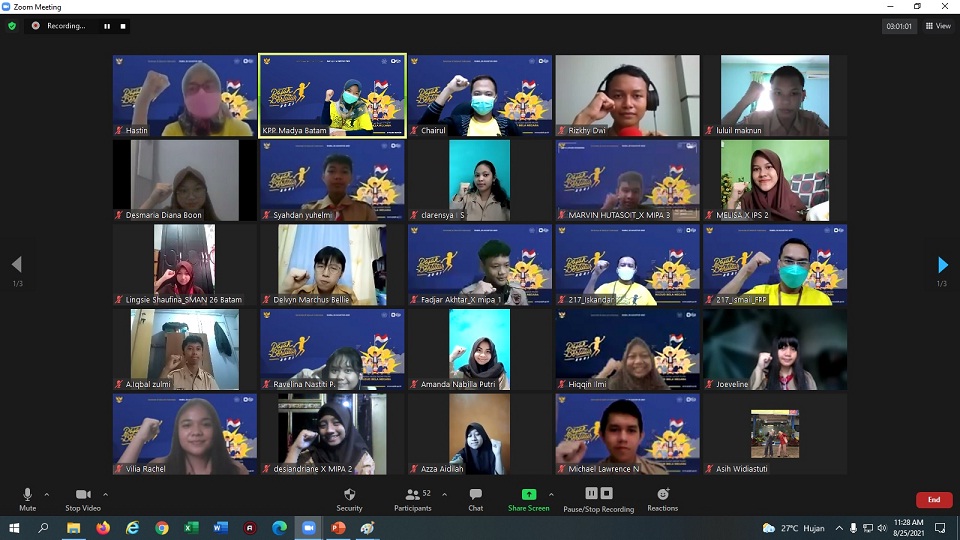Pause recording using top-left pause button
Image resolution: width=960 pixels, height=540 pixels.
pos(107,26)
